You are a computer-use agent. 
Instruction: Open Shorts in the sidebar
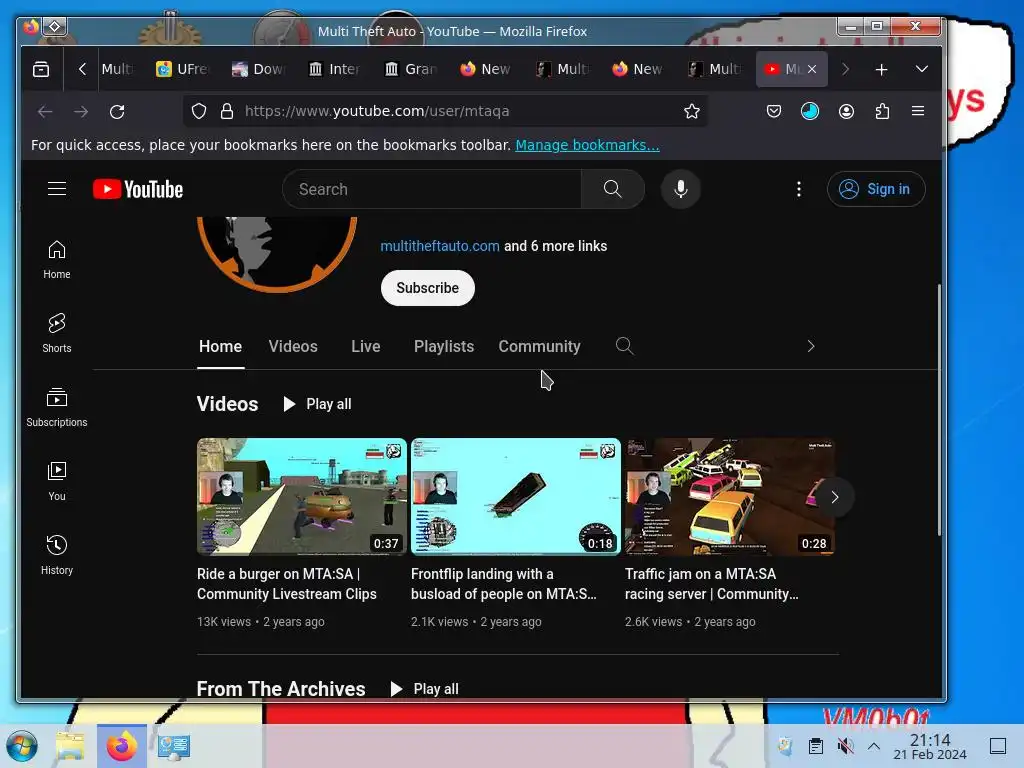tap(57, 333)
